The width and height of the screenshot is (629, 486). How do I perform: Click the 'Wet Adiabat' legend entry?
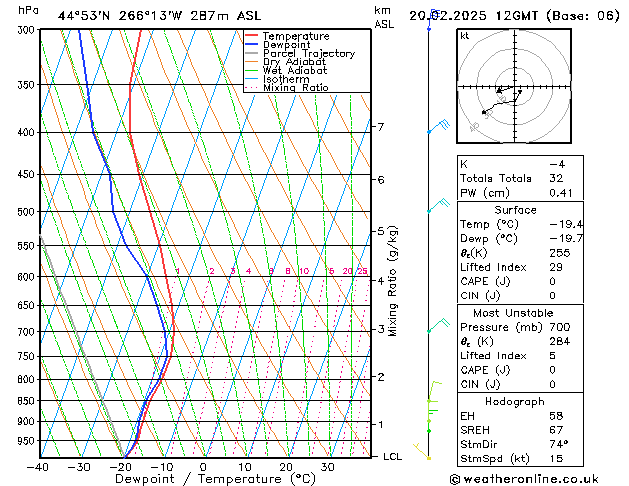(x=295, y=70)
